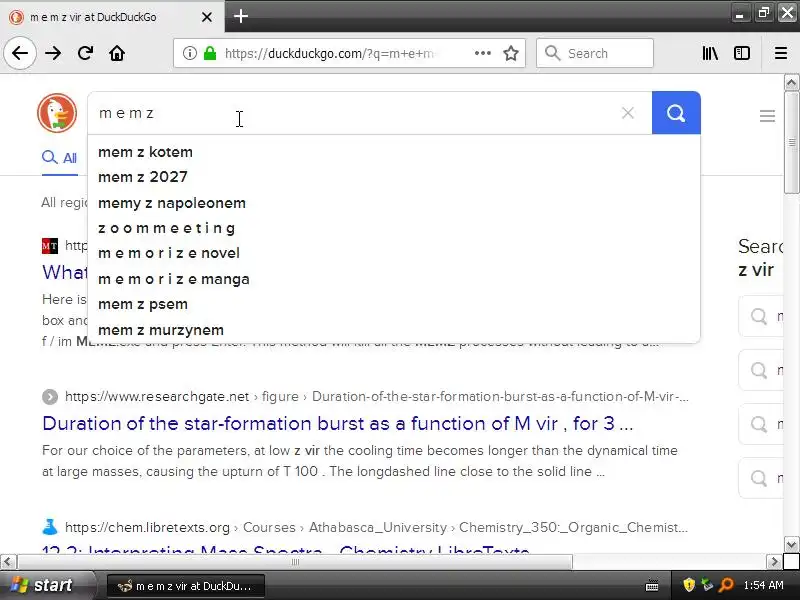
Task: Click the DuckDuckGo duck logo
Action: [x=57, y=113]
